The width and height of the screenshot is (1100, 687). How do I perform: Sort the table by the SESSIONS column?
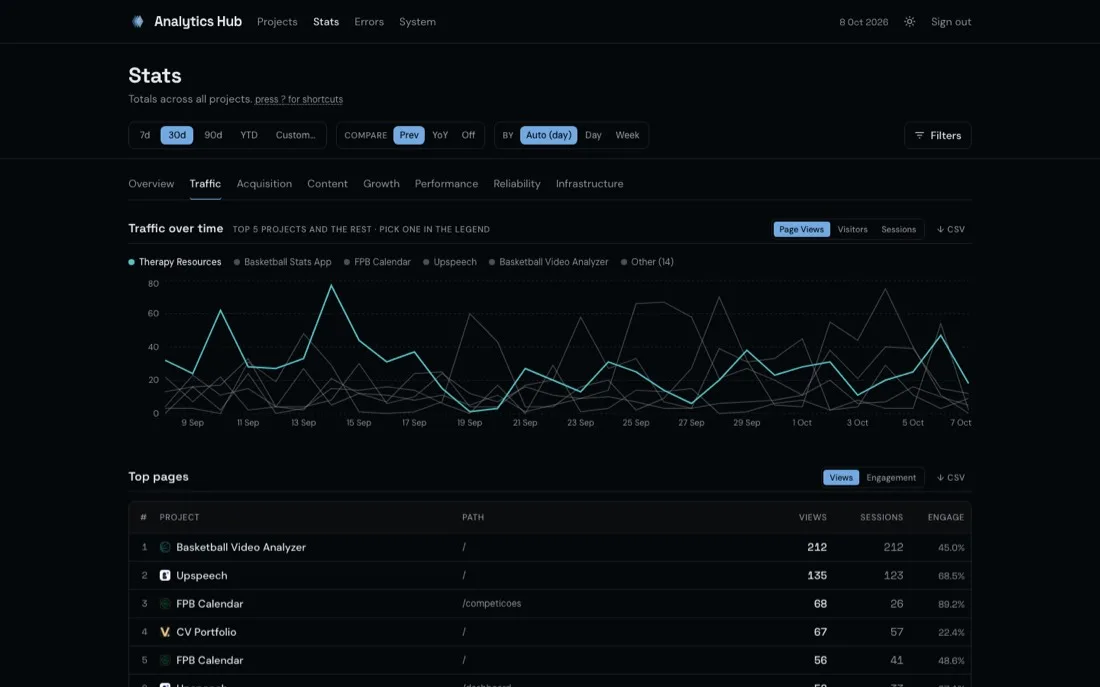pos(881,517)
